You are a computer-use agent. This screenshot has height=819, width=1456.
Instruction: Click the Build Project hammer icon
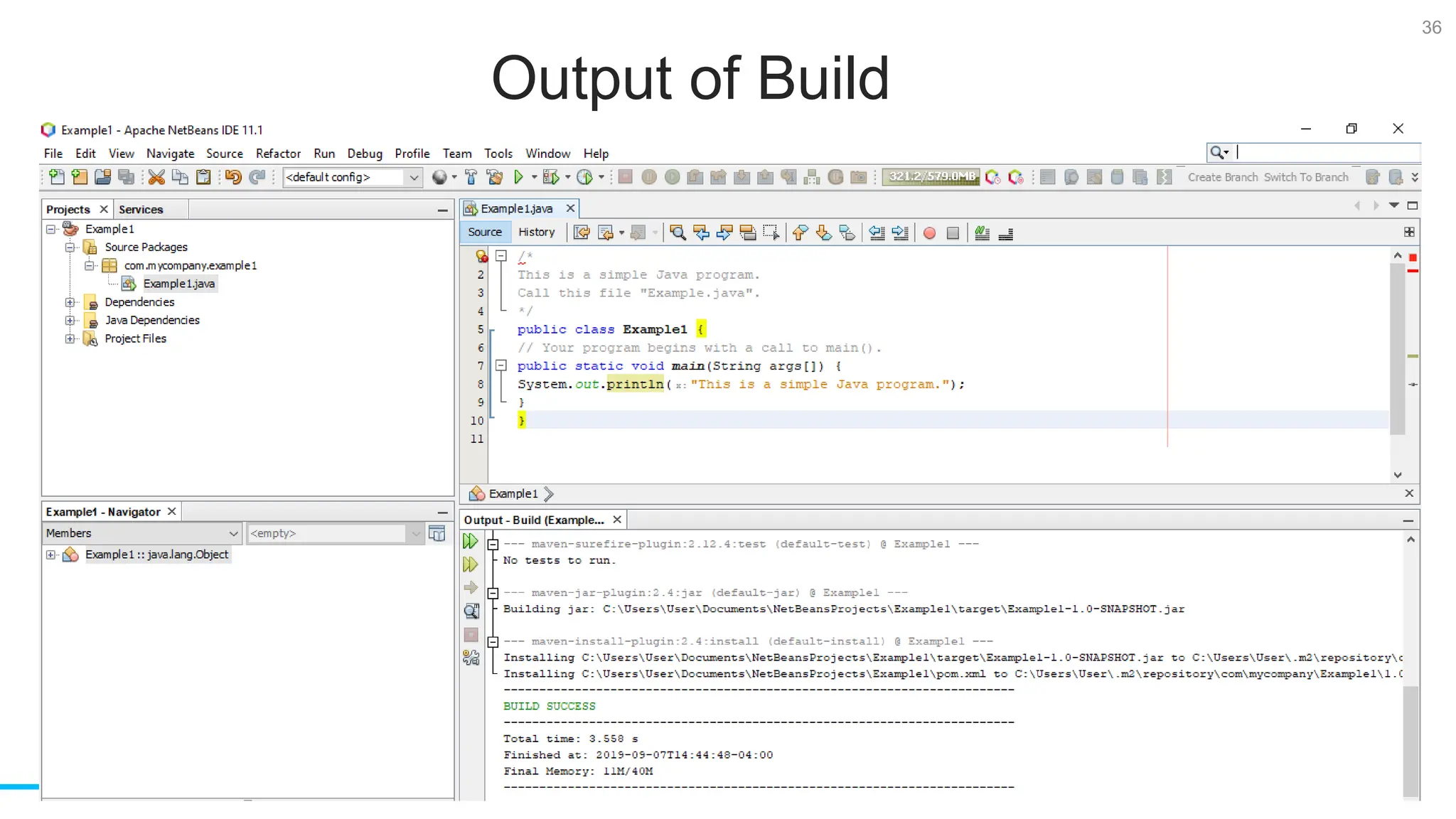tap(471, 177)
